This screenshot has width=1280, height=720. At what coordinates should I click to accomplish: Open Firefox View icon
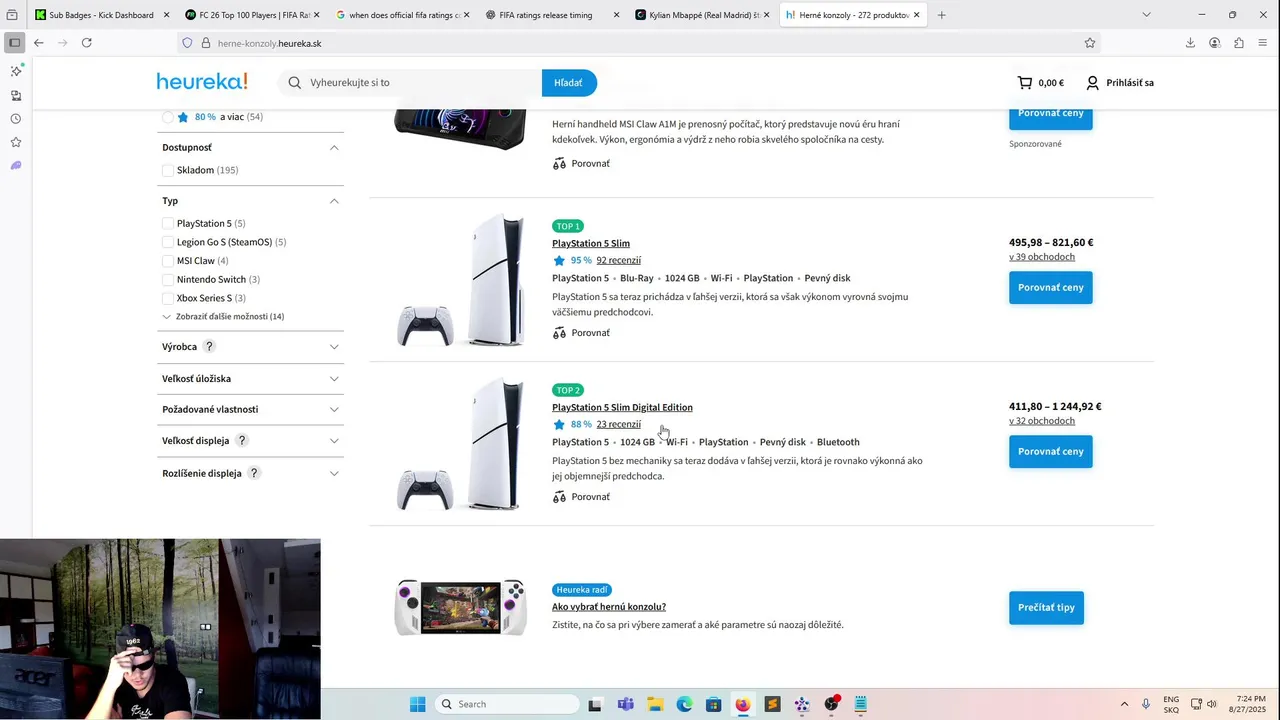coord(12,15)
